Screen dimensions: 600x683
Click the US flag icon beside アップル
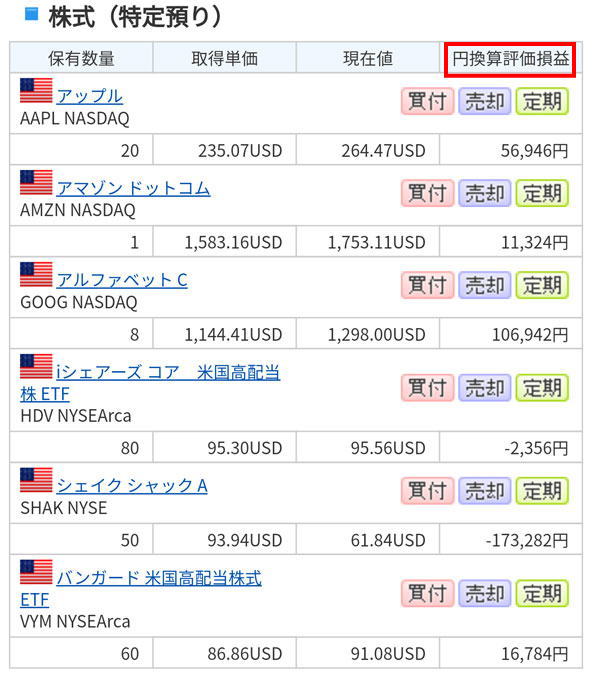click(36, 91)
